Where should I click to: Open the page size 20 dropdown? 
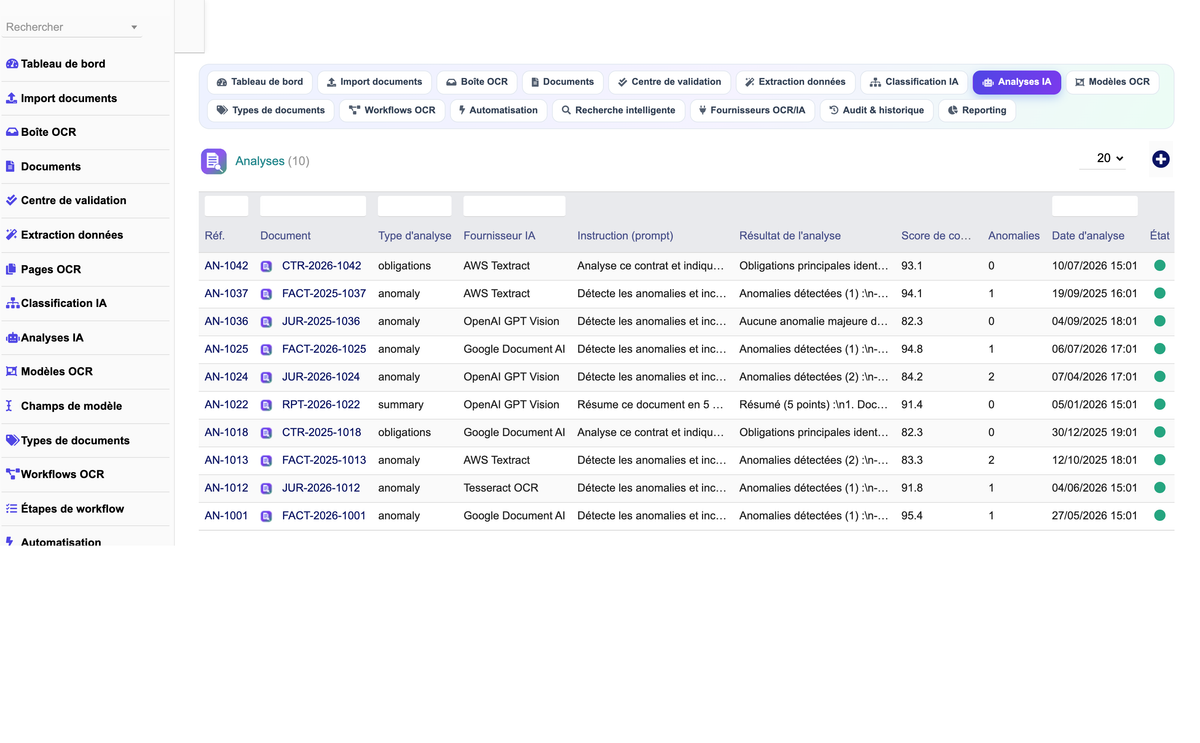click(1104, 159)
